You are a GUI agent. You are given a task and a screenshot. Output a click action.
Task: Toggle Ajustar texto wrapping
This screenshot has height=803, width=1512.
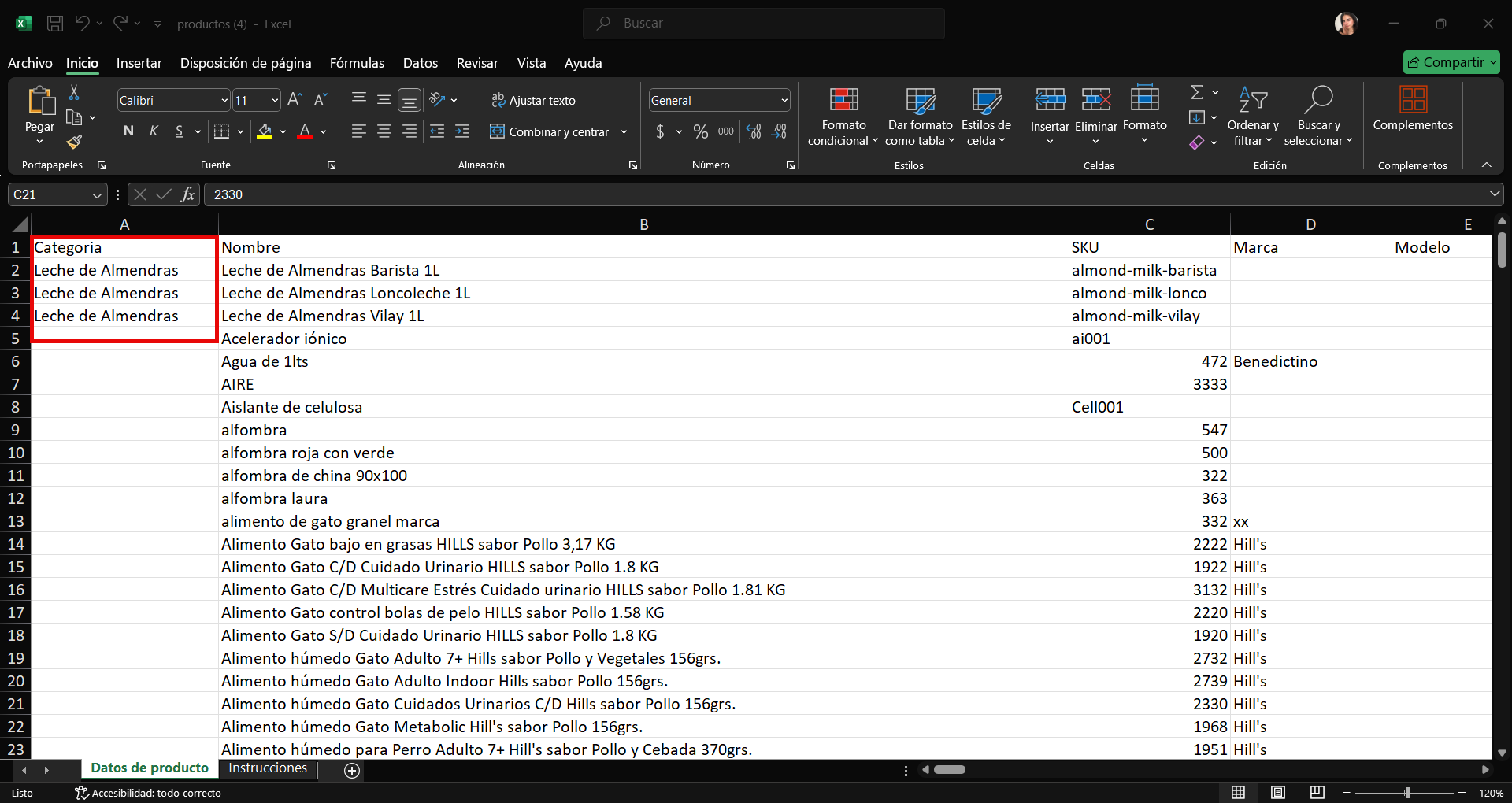533,100
